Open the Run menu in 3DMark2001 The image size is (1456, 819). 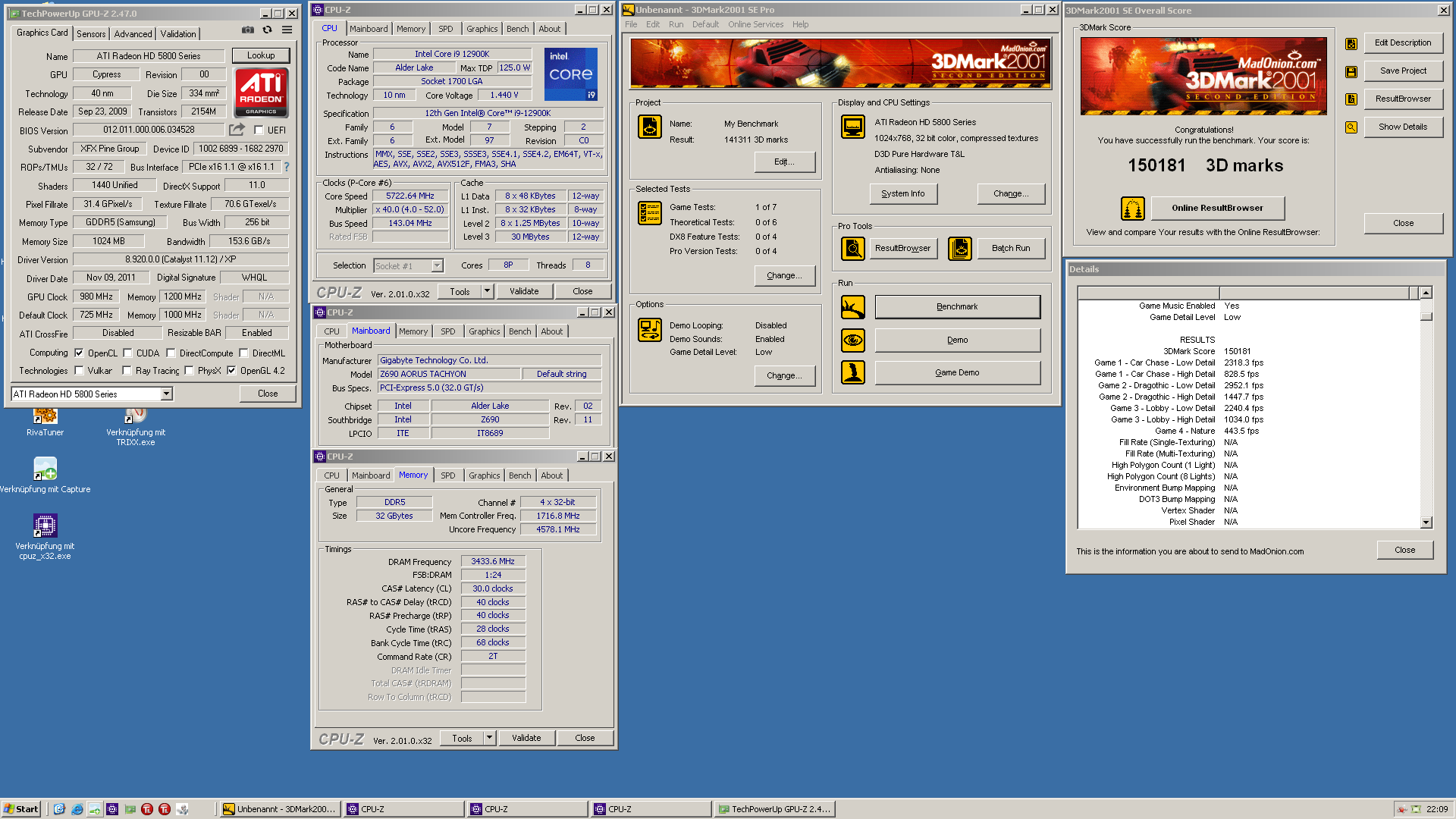pos(676,24)
